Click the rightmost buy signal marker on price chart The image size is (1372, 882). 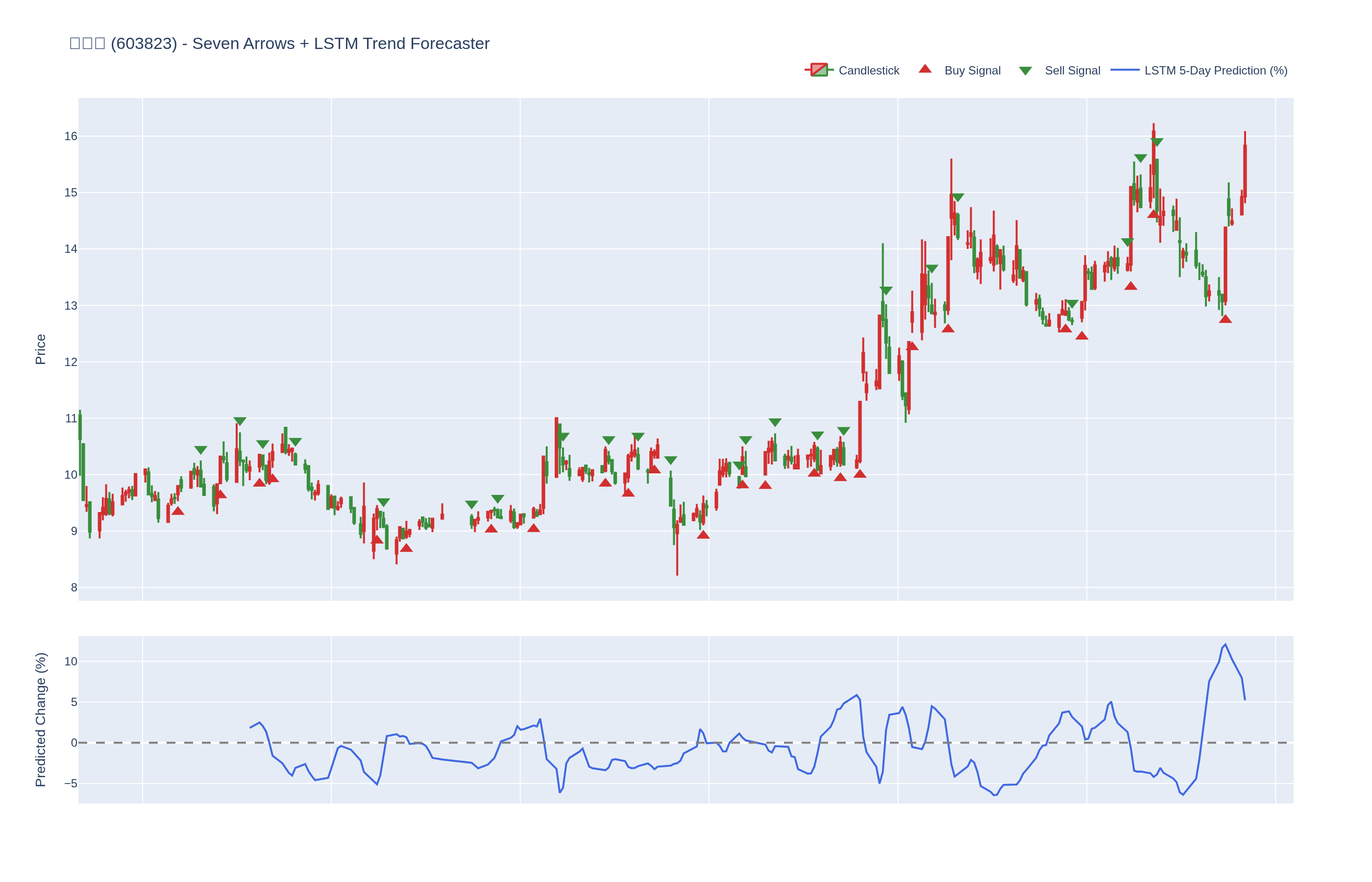[1225, 319]
